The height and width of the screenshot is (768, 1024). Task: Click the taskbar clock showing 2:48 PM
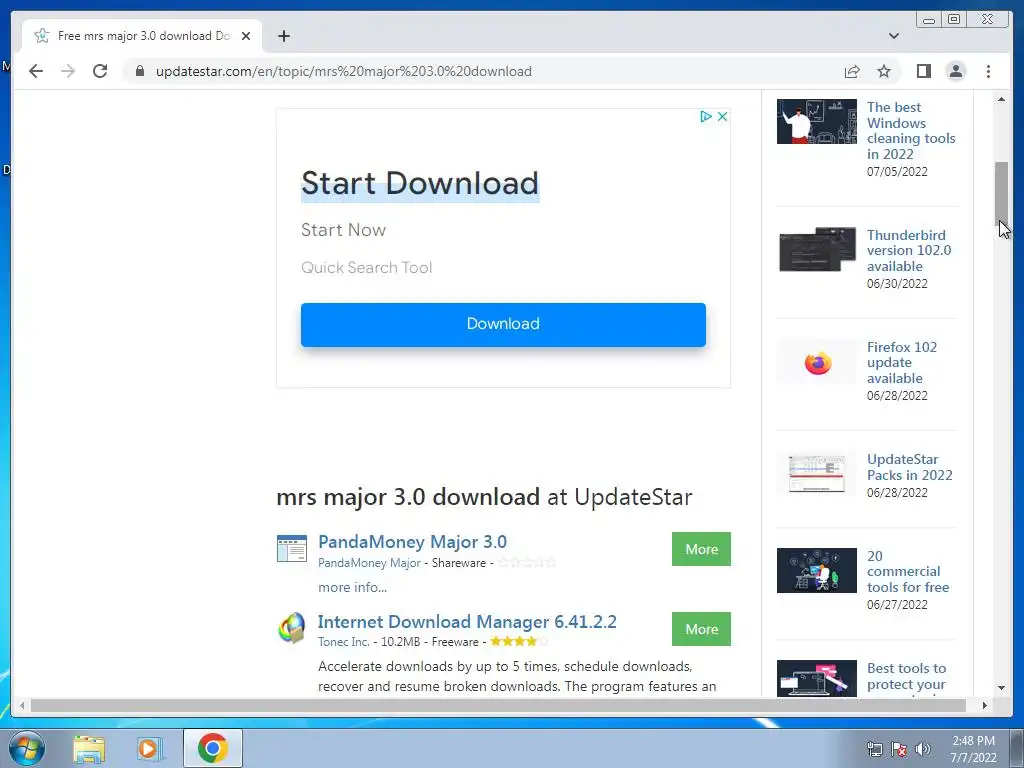[x=973, y=749]
